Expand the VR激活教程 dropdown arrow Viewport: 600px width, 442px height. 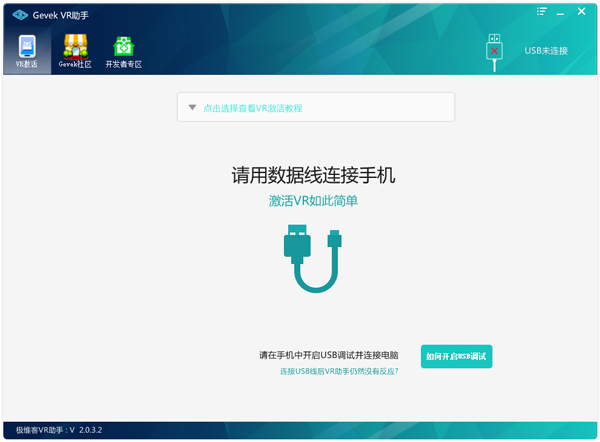192,108
